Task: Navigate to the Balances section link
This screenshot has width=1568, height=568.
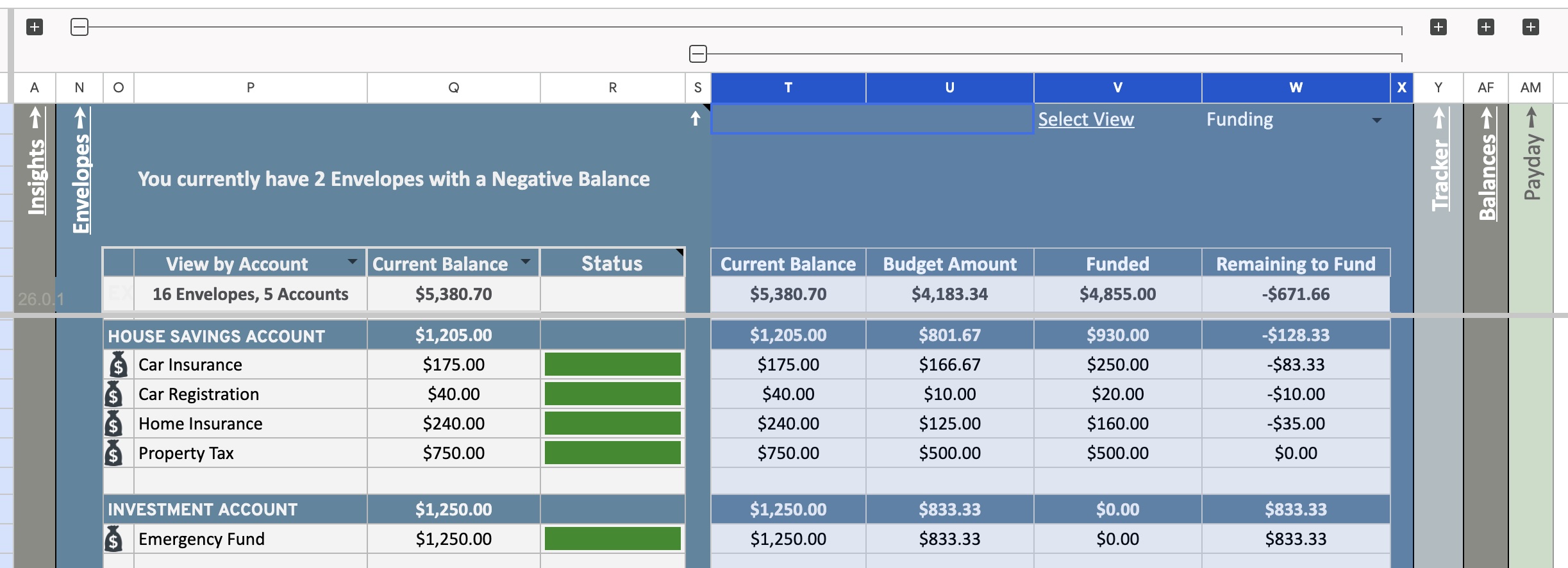Action: 1487,164
